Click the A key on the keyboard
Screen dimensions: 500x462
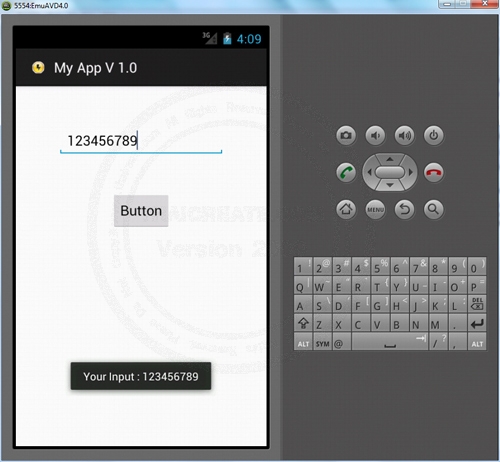(x=303, y=304)
